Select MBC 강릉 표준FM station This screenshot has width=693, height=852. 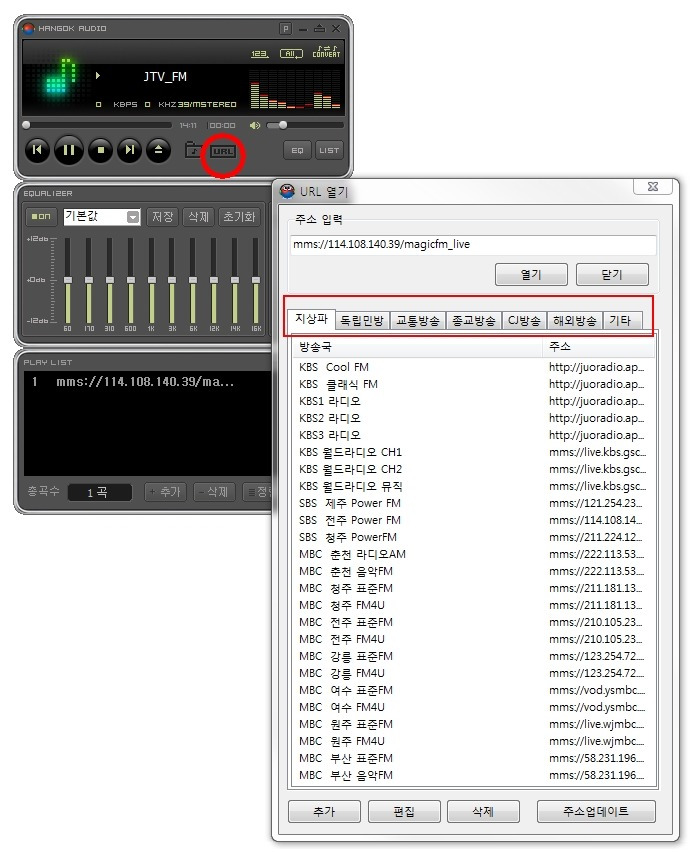coord(473,656)
